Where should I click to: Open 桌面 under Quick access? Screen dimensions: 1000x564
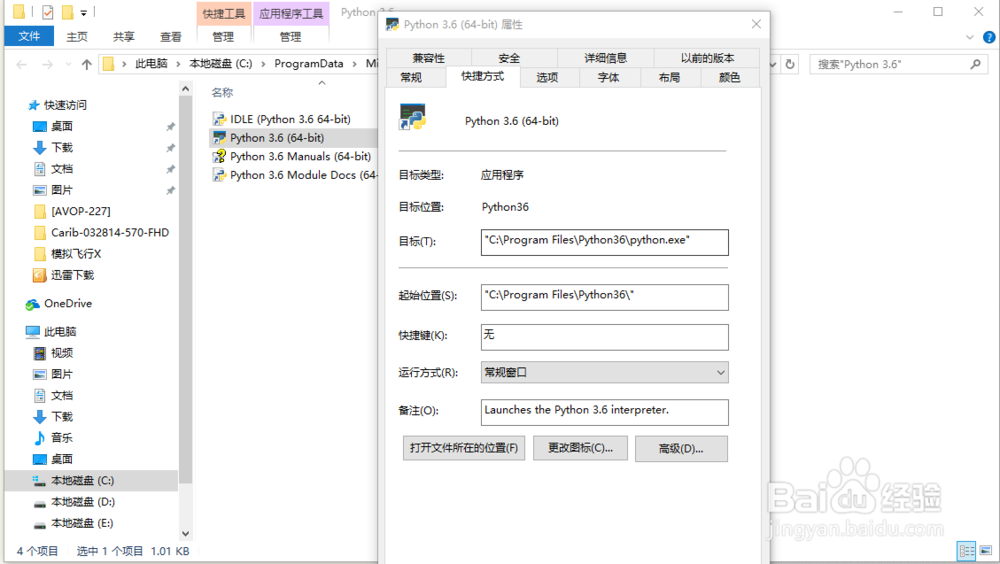pos(62,126)
